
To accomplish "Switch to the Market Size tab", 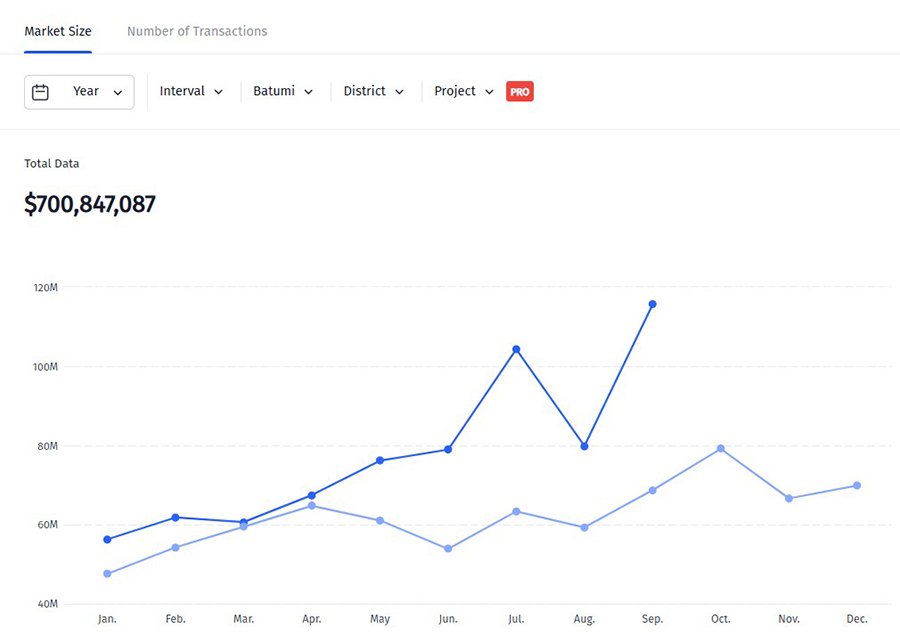I will pyautogui.click(x=58, y=31).
